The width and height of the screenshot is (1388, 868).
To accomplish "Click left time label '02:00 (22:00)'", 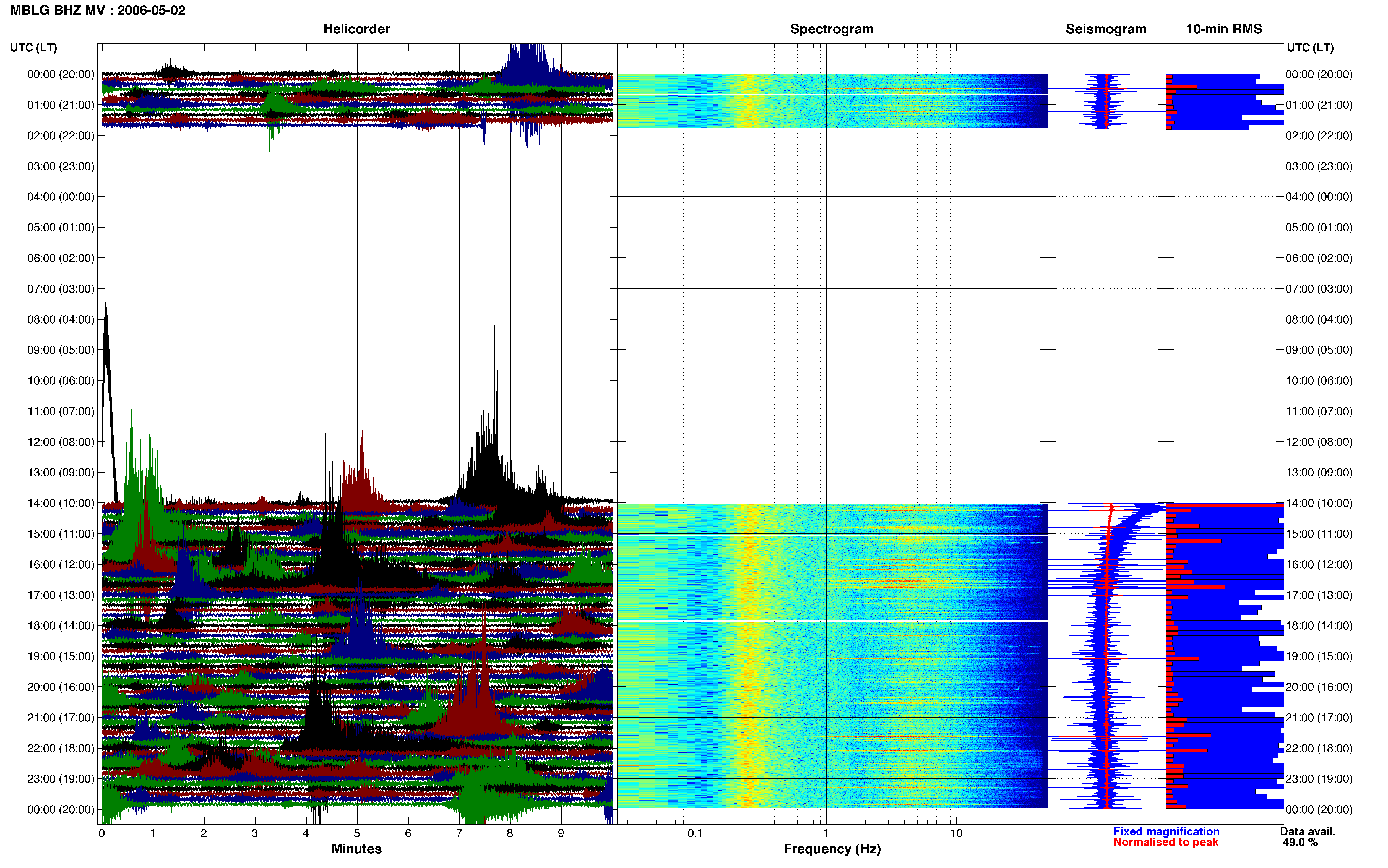I will coord(61,135).
